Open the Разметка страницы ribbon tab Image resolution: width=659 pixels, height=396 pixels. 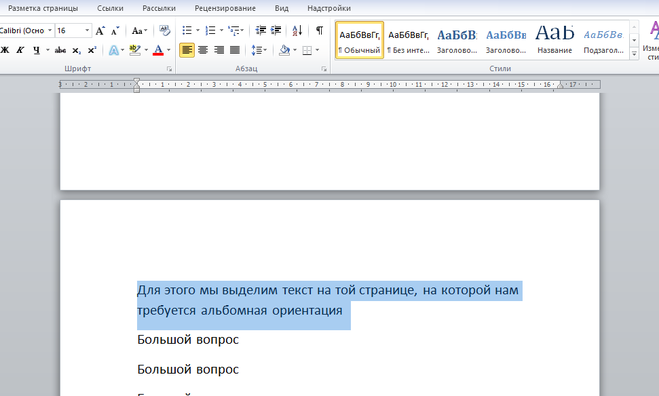(43, 8)
